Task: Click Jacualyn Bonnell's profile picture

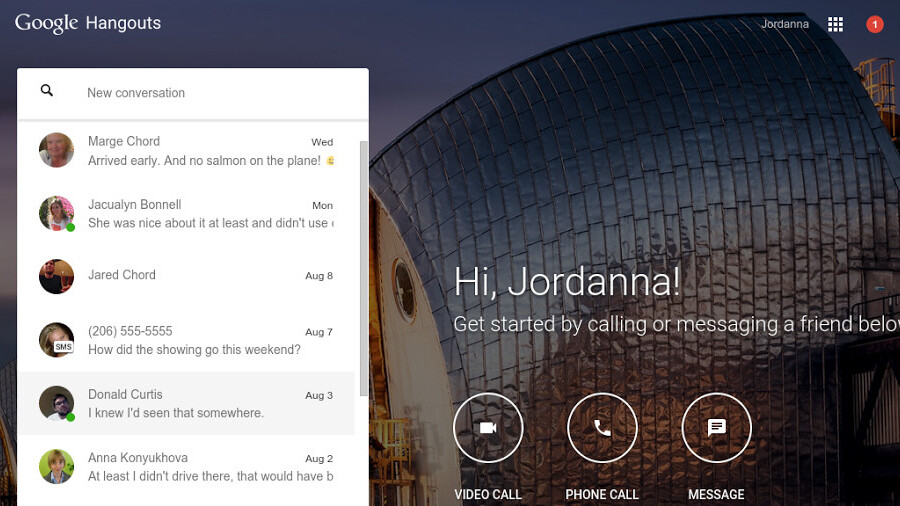Action: [x=56, y=213]
